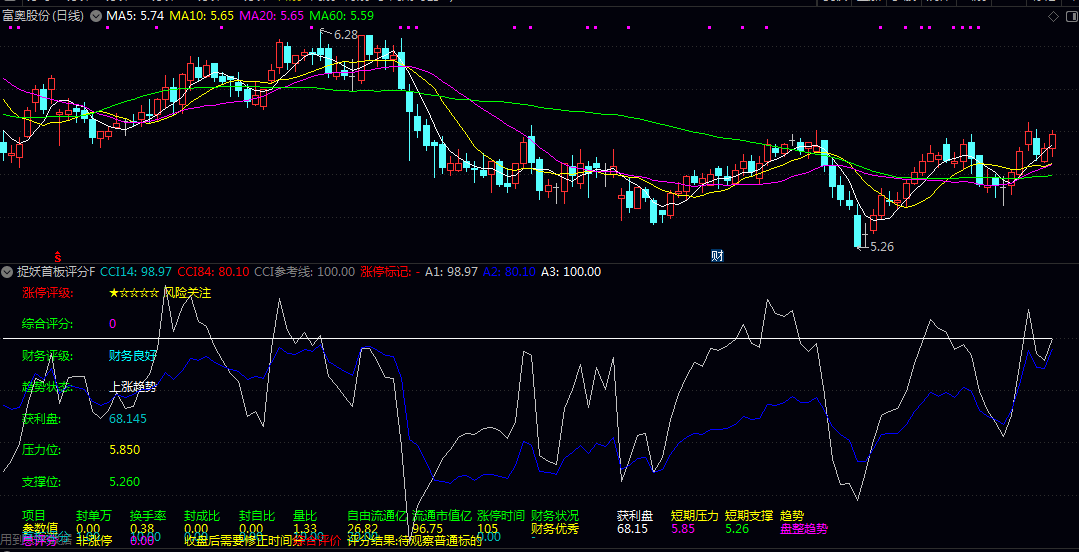
Task: Click the 量比 column header
Action: point(305,516)
